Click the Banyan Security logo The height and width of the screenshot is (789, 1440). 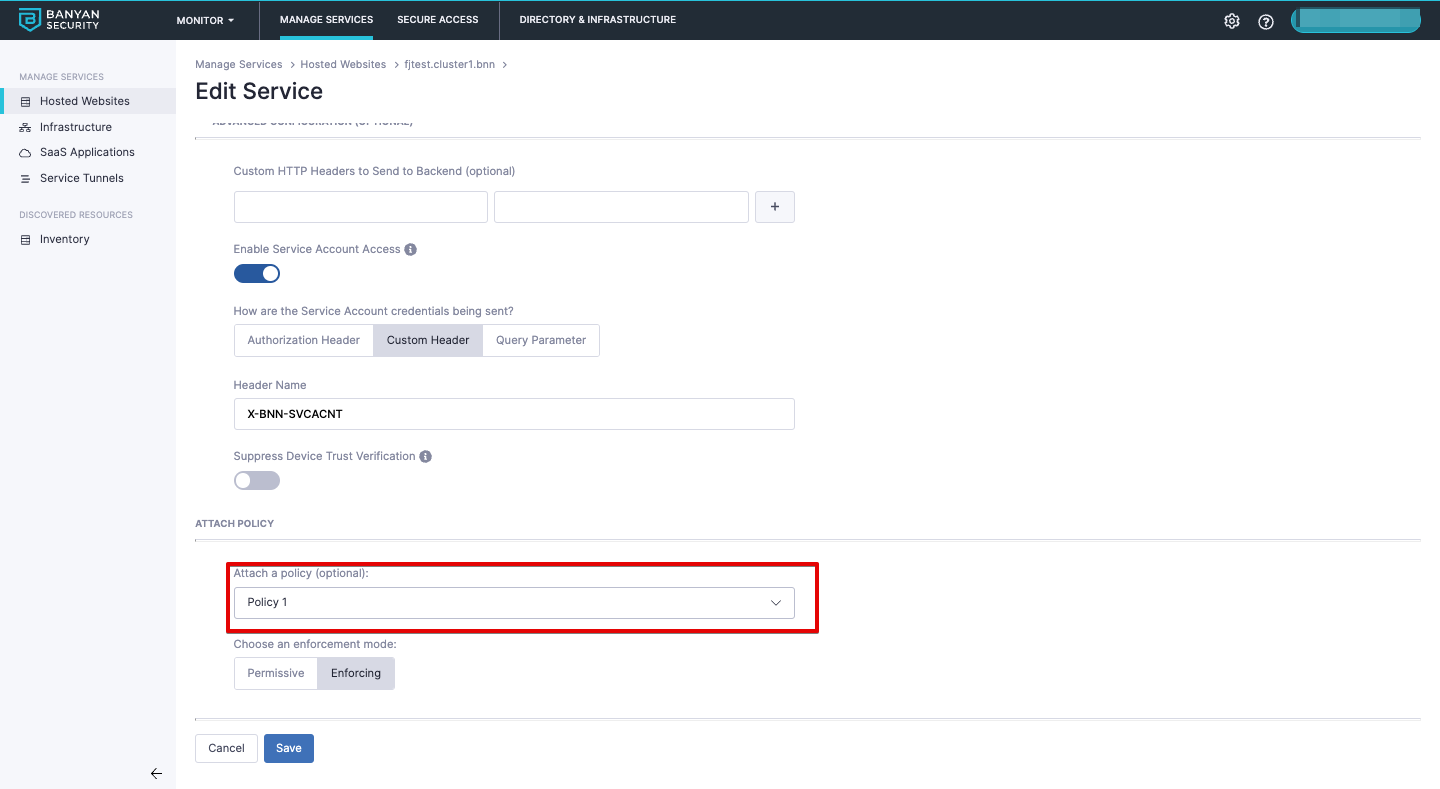tap(60, 20)
